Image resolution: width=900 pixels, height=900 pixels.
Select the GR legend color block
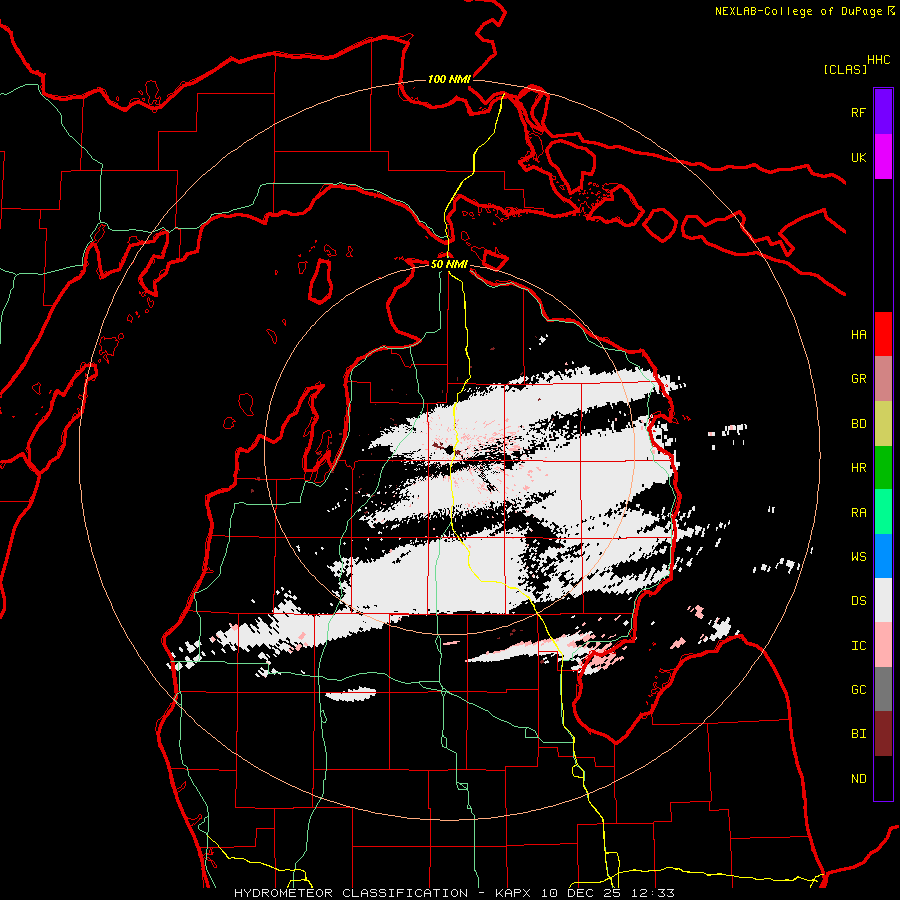[x=883, y=379]
